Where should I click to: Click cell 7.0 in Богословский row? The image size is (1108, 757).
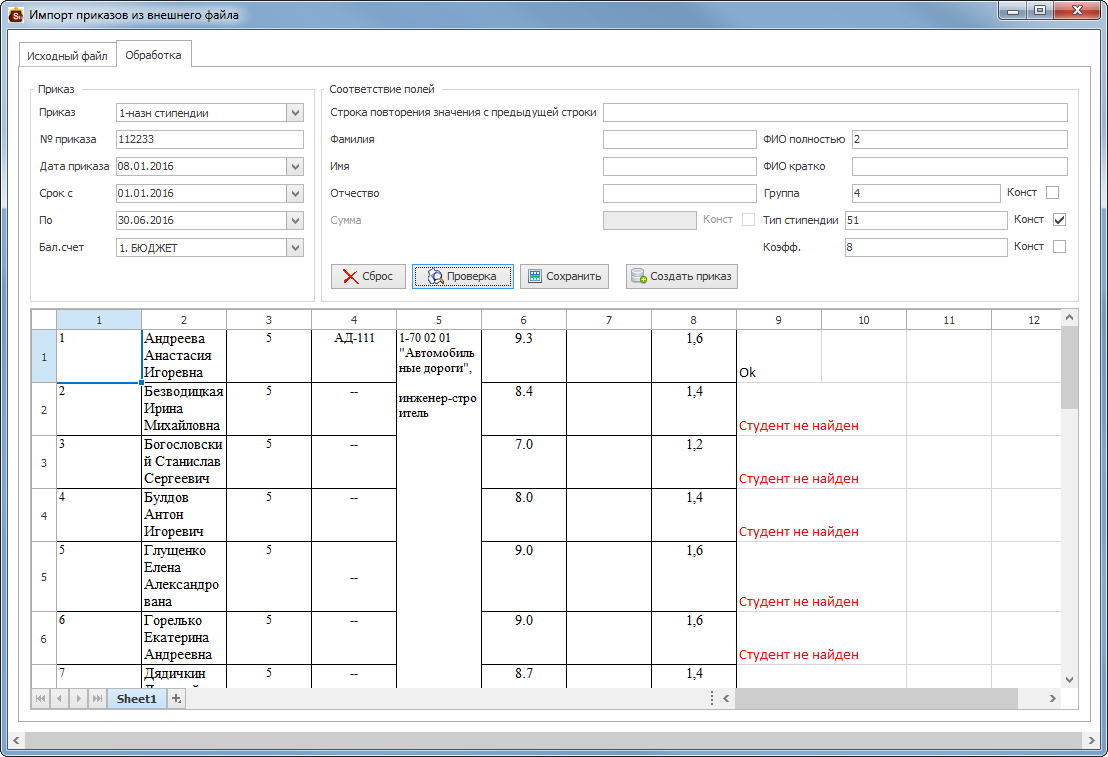pyautogui.click(x=524, y=462)
